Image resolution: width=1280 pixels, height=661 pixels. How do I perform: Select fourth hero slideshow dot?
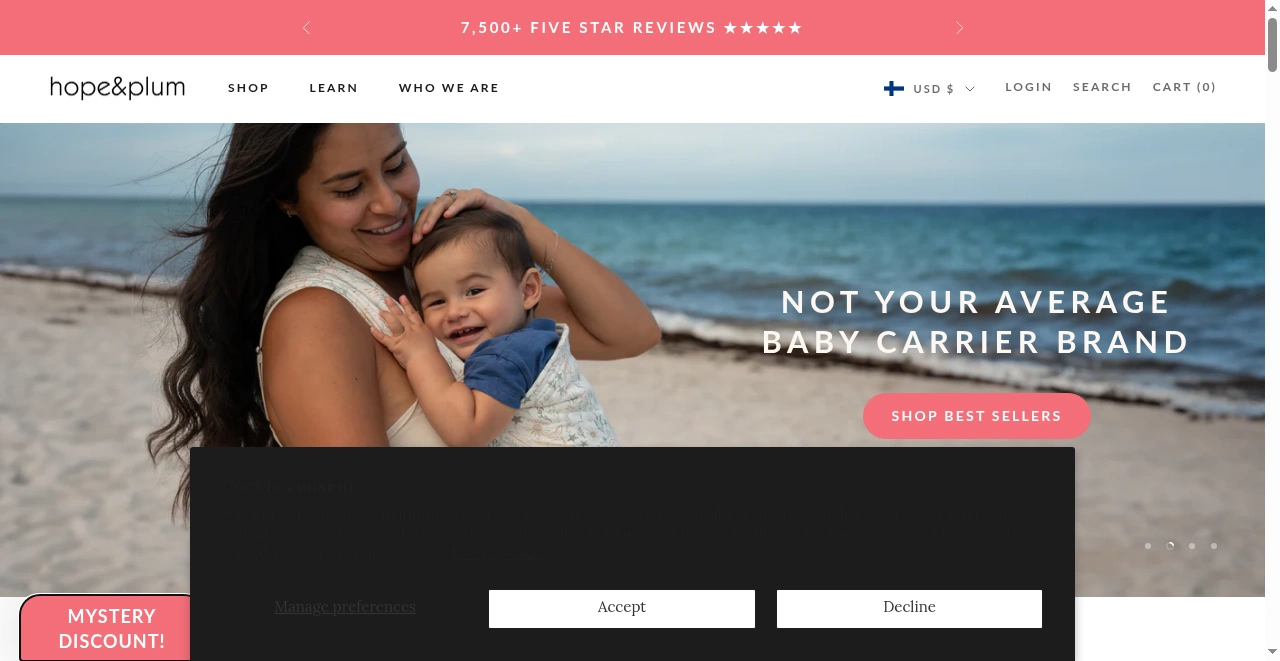click(1214, 546)
